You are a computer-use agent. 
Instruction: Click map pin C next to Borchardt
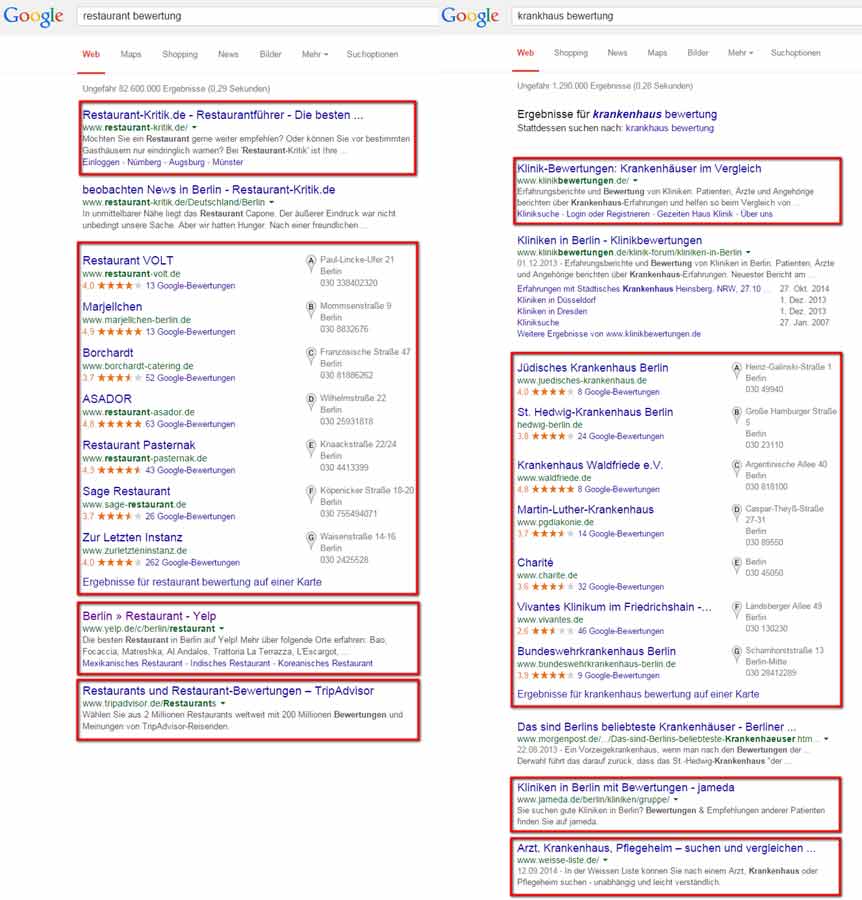(311, 355)
